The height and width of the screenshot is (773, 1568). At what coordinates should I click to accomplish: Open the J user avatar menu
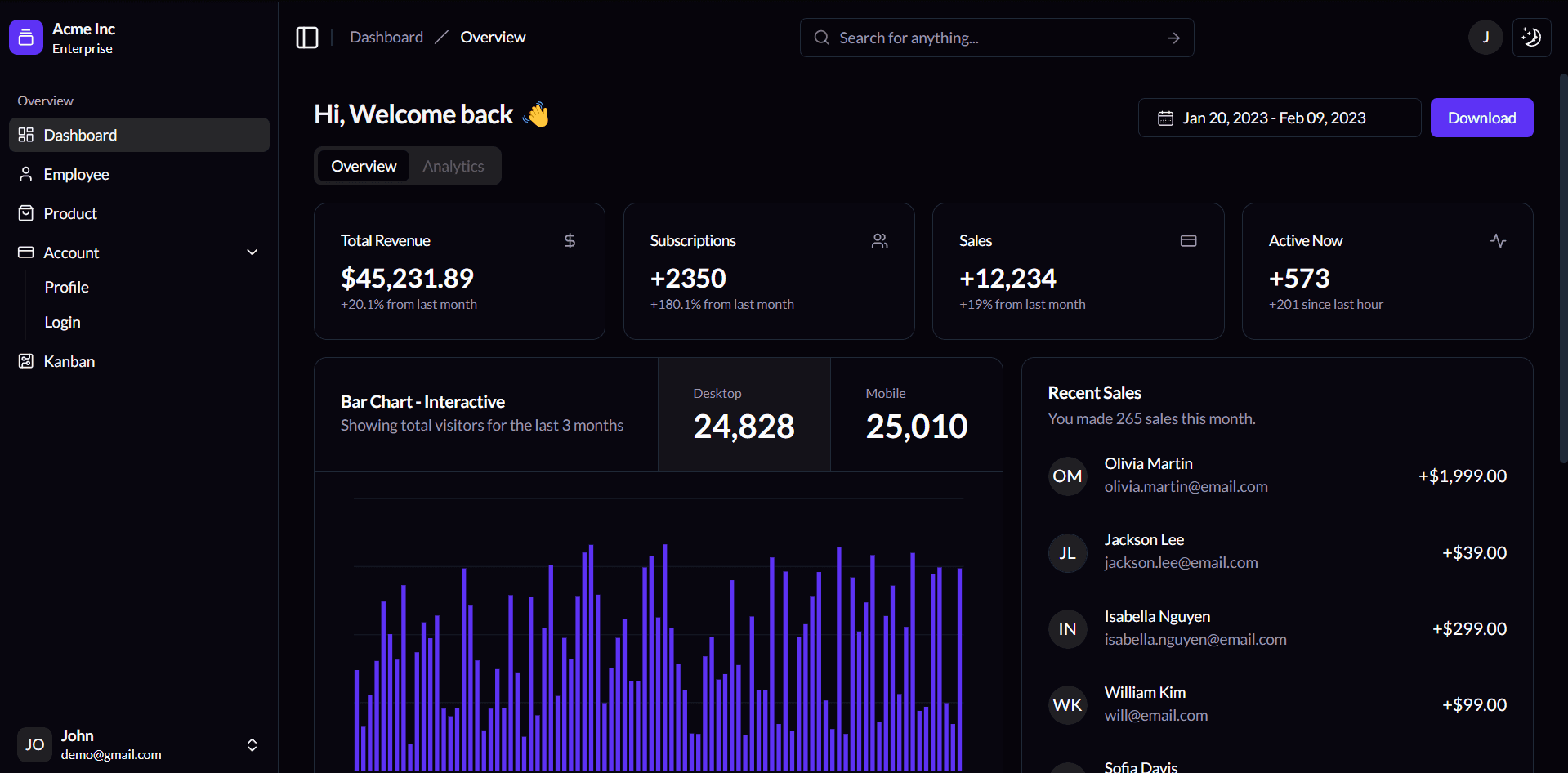point(1485,38)
